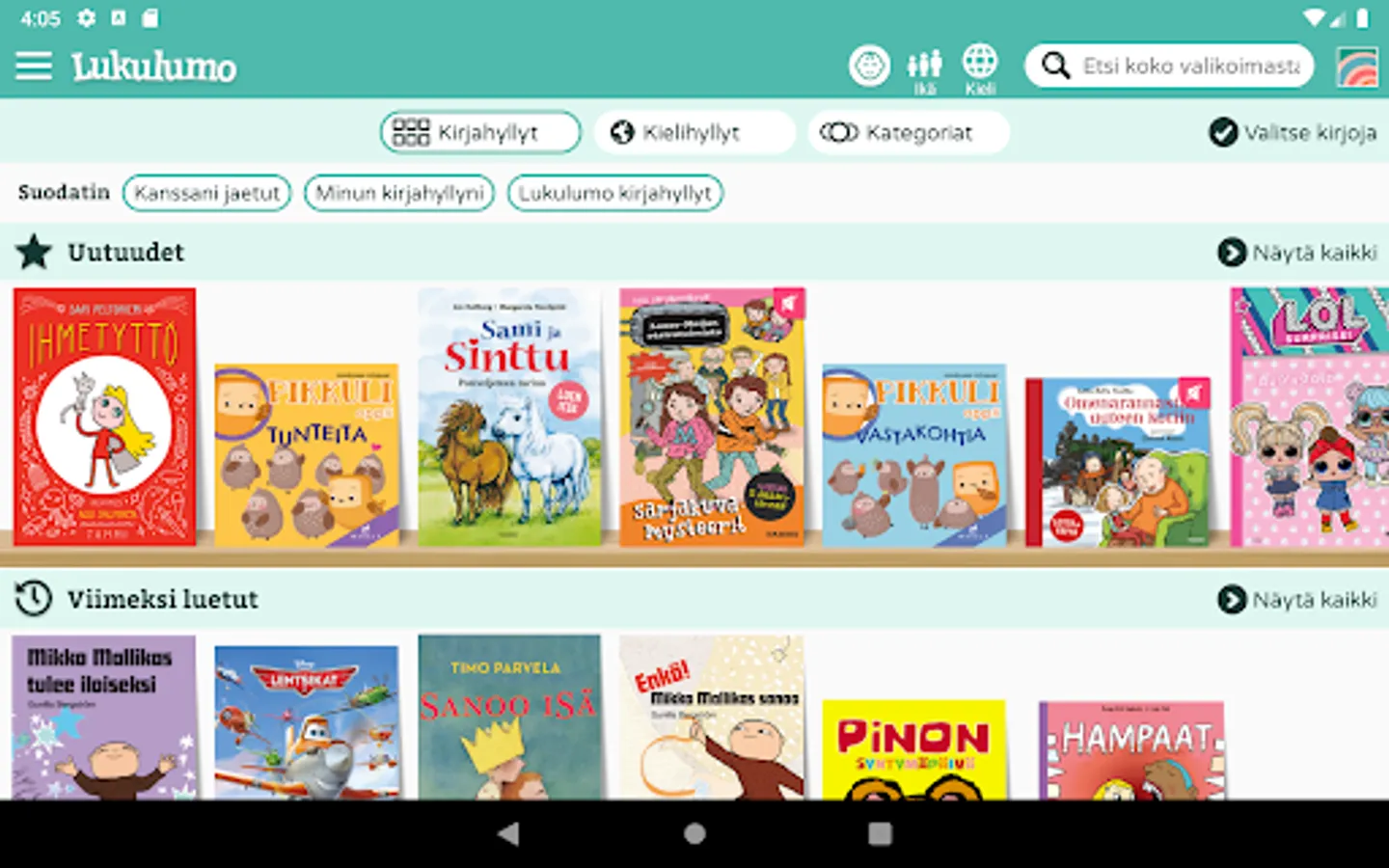Open the Hampaat book cover

coord(1132,750)
